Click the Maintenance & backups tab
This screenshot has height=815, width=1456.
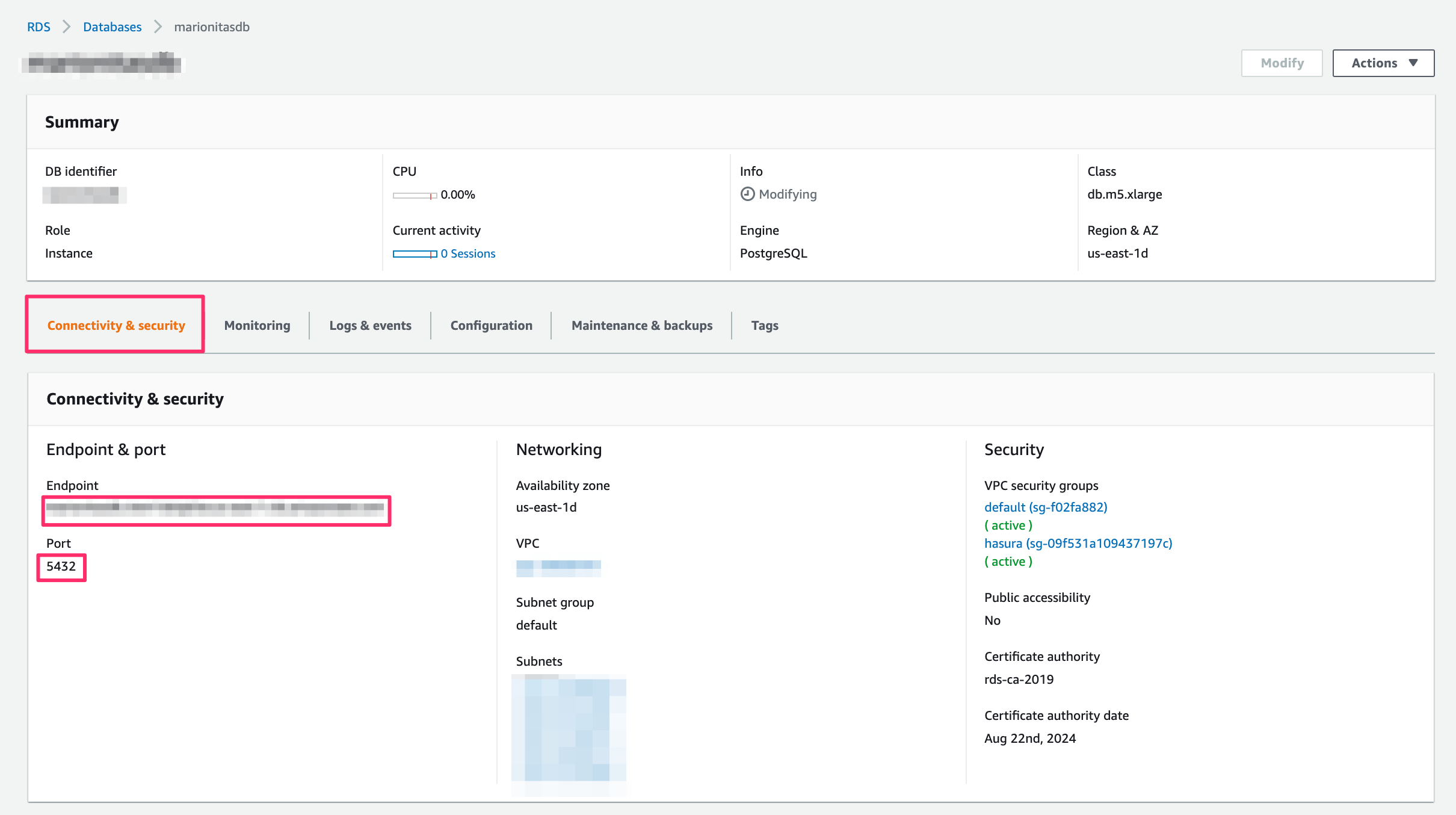(641, 324)
